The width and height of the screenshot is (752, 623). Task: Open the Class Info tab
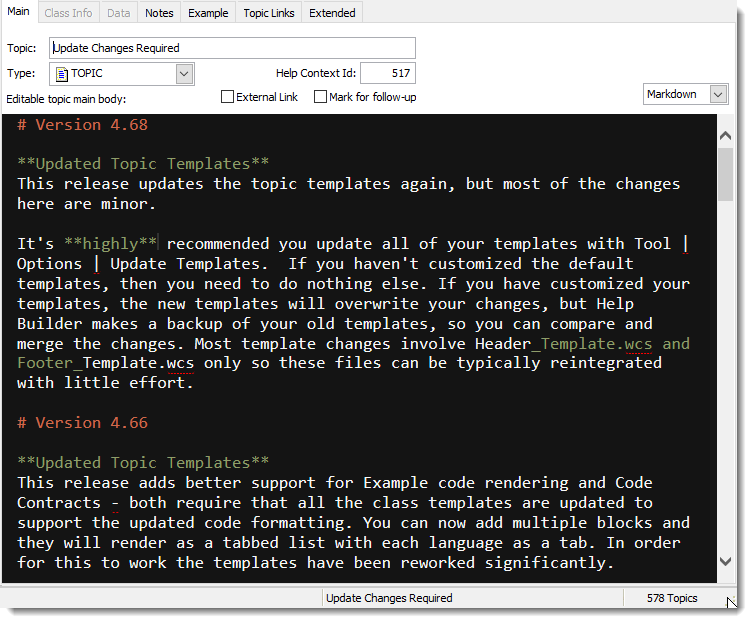68,13
